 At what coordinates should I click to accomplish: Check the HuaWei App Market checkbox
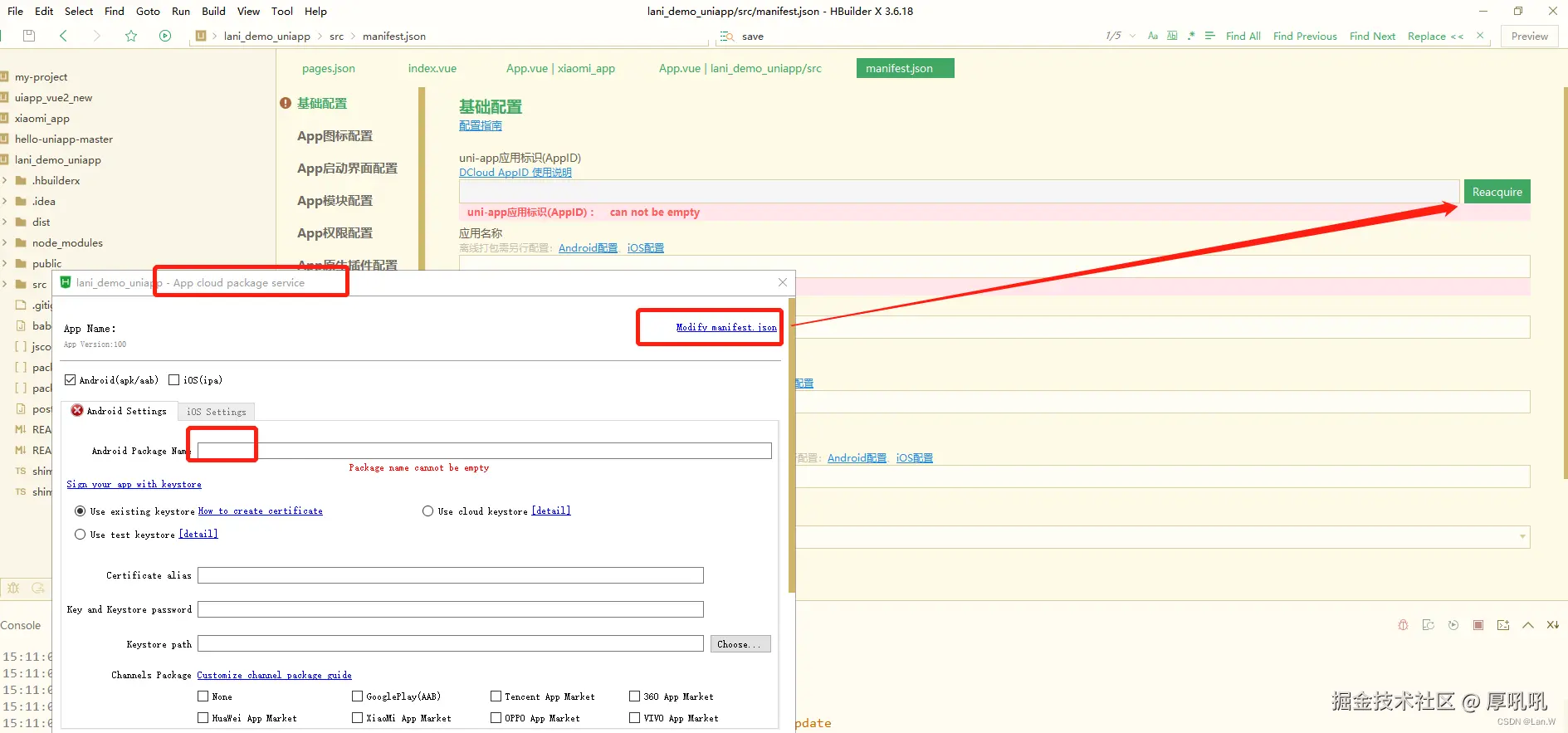(x=203, y=718)
